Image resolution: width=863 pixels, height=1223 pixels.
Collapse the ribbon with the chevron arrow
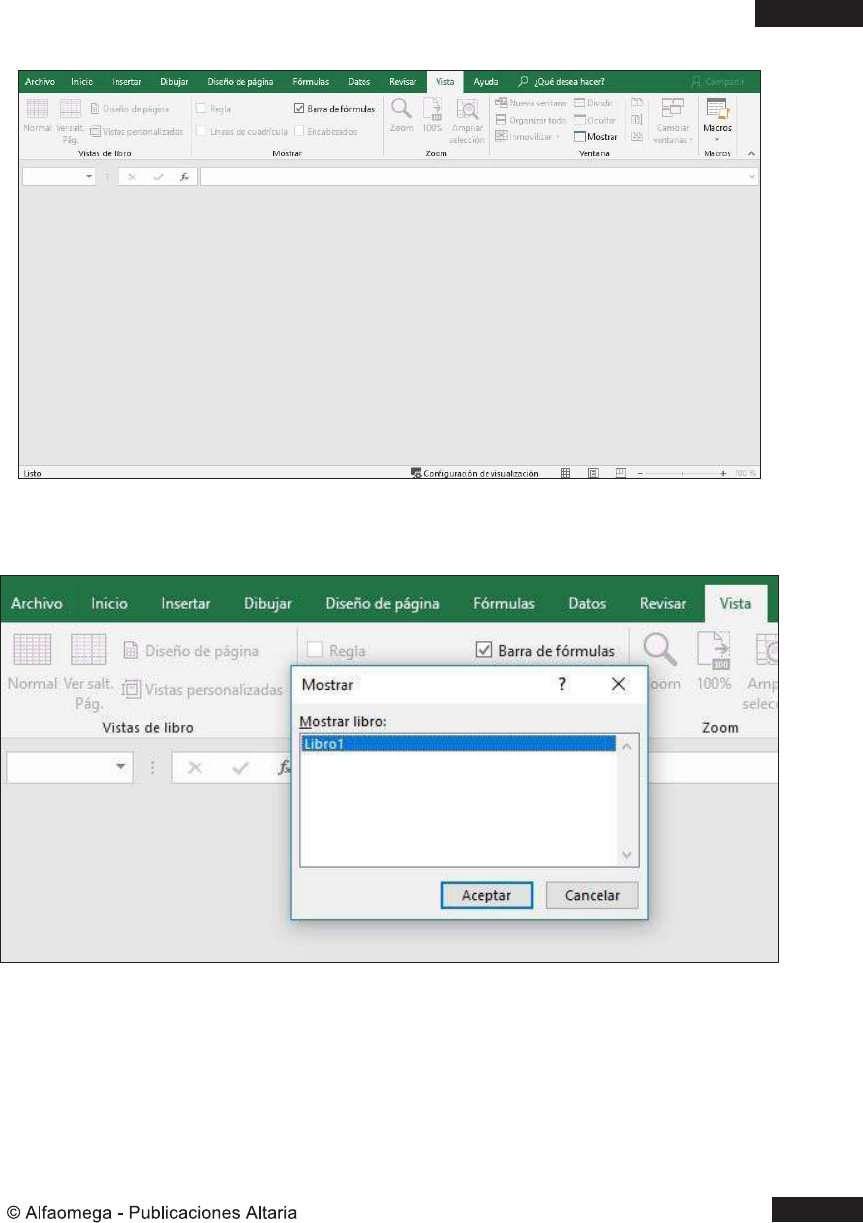pos(751,153)
